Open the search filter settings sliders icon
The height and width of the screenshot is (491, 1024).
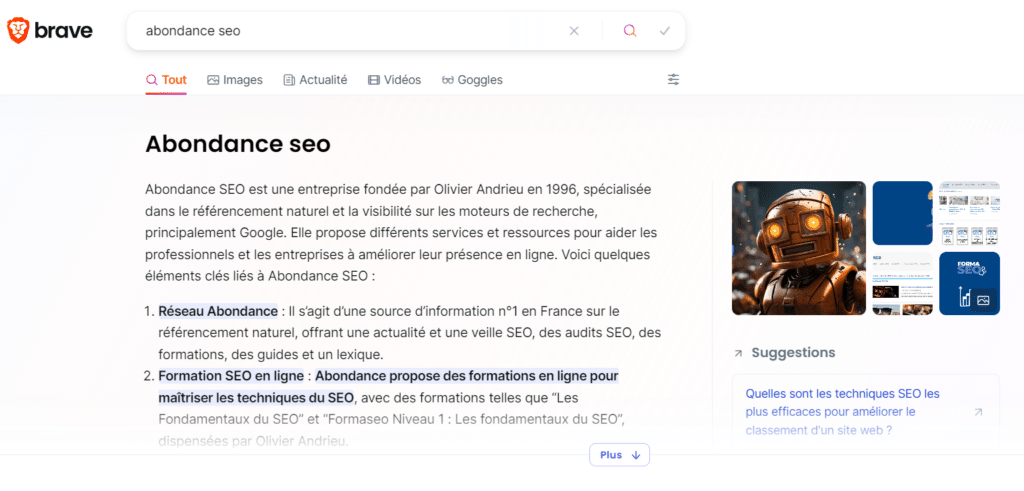pyautogui.click(x=673, y=80)
